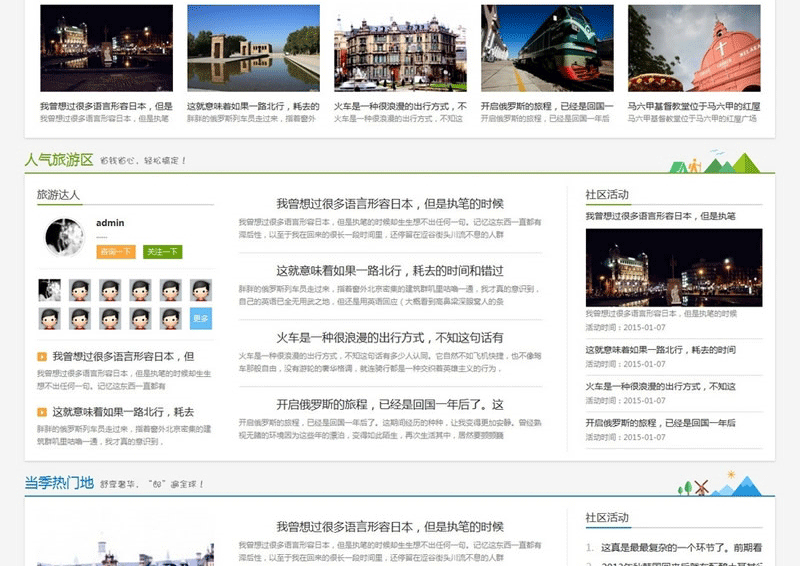Open 当季热门地 article 我曾想过很多语言形容日本，但是执笔的时候
Viewport: 800px width, 566px height.
tap(390, 527)
